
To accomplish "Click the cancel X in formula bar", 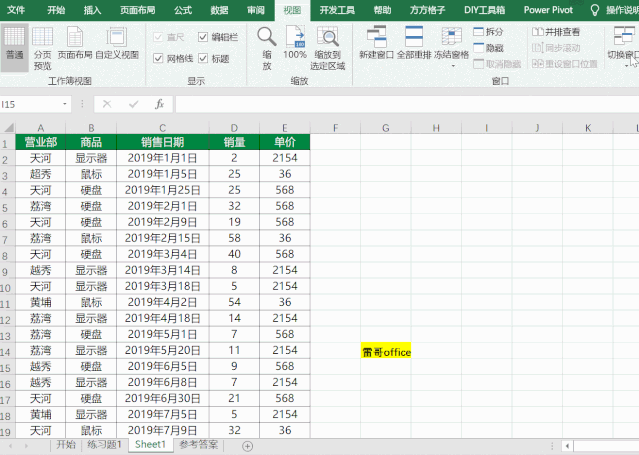I will 107,104.
